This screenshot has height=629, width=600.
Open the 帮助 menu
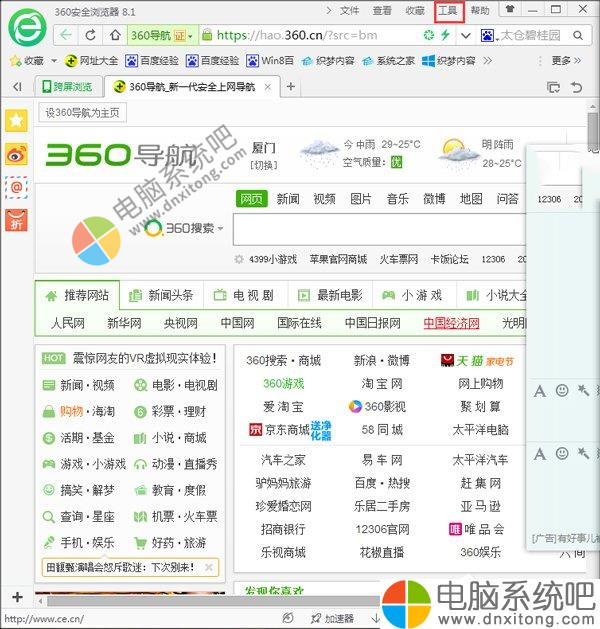pos(480,10)
